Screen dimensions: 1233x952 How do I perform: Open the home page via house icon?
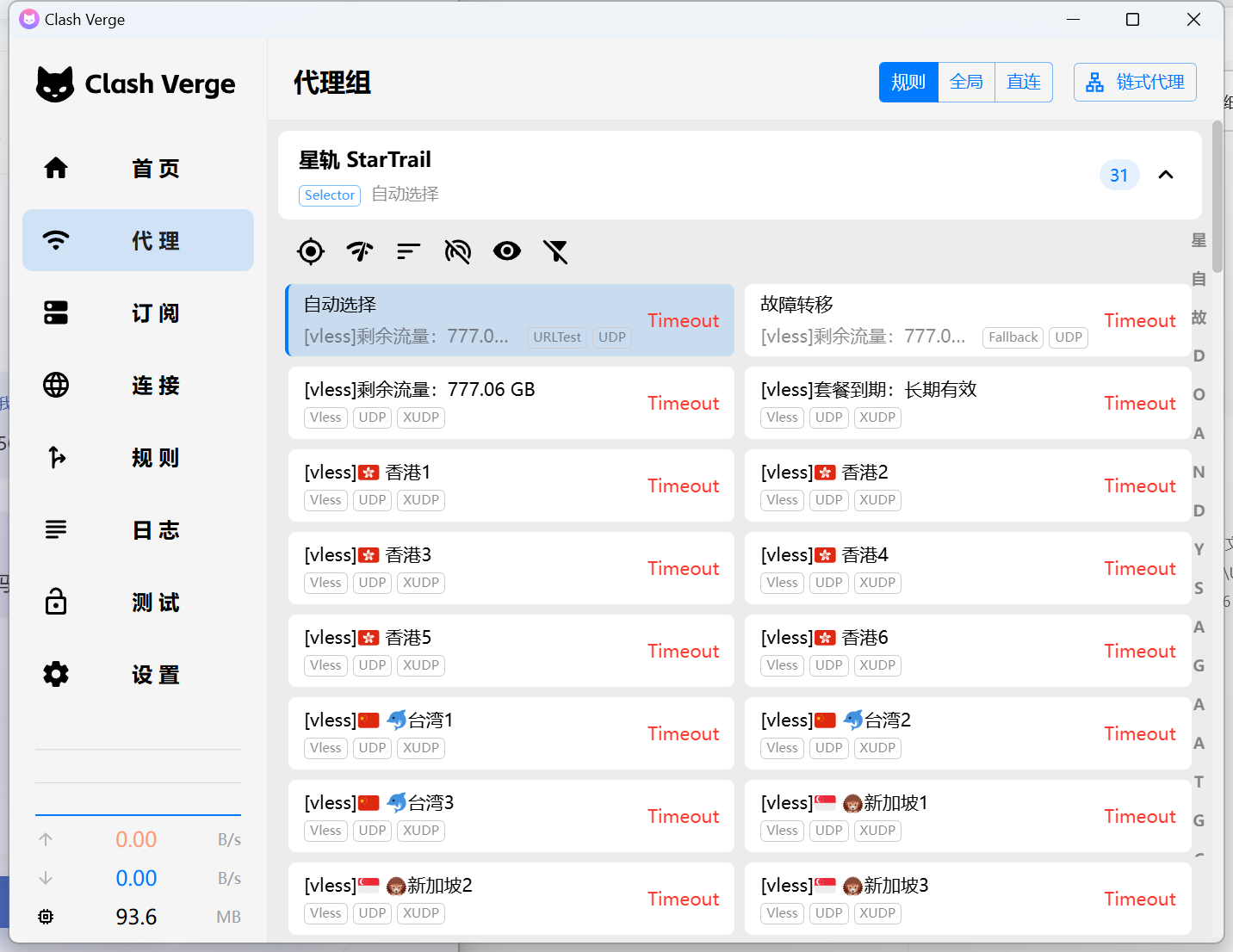tap(56, 168)
